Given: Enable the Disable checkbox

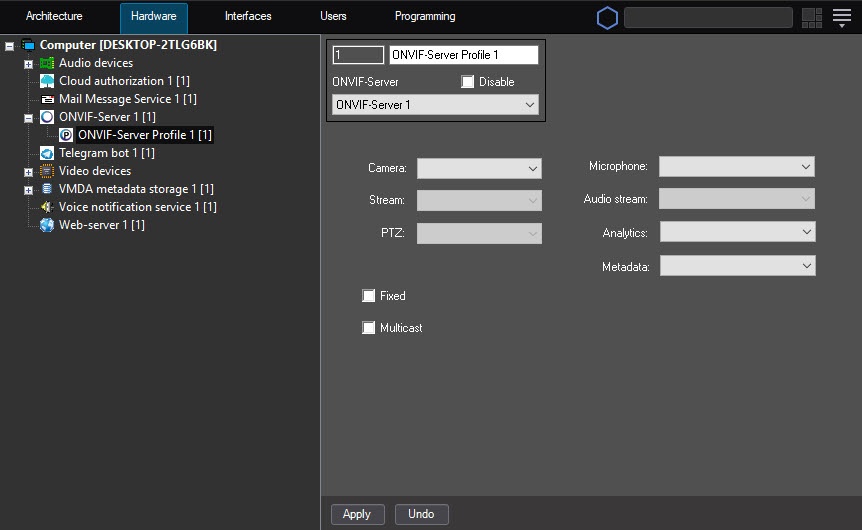Looking at the screenshot, I should tap(468, 82).
